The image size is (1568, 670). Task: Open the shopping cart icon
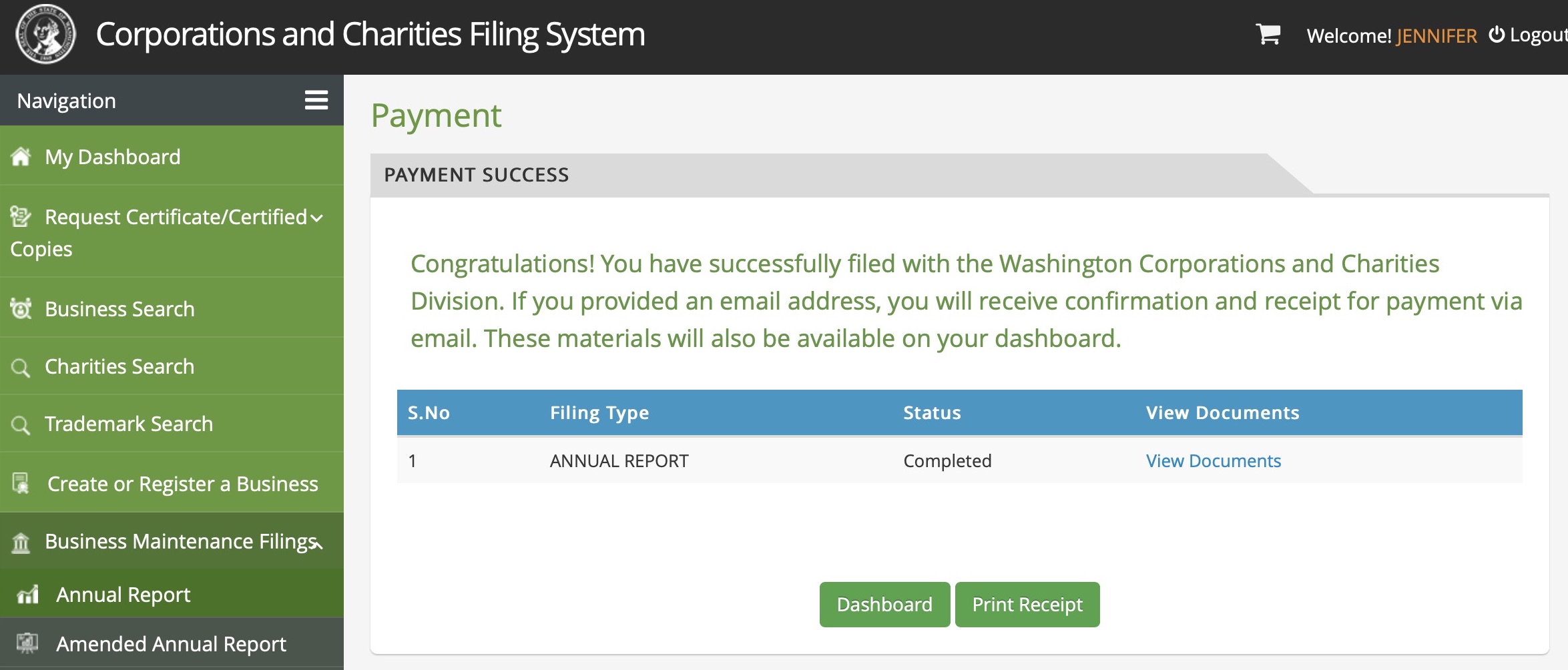(1268, 34)
